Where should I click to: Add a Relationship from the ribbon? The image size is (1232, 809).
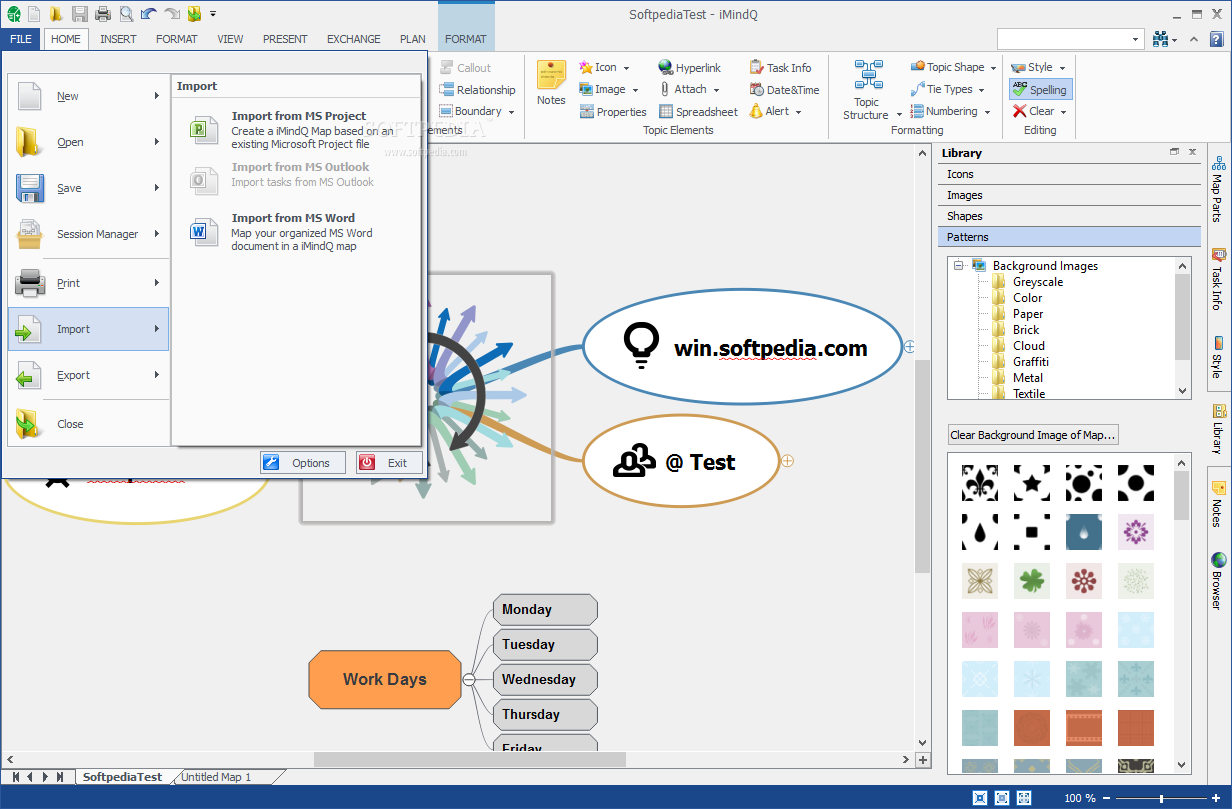click(x=477, y=90)
